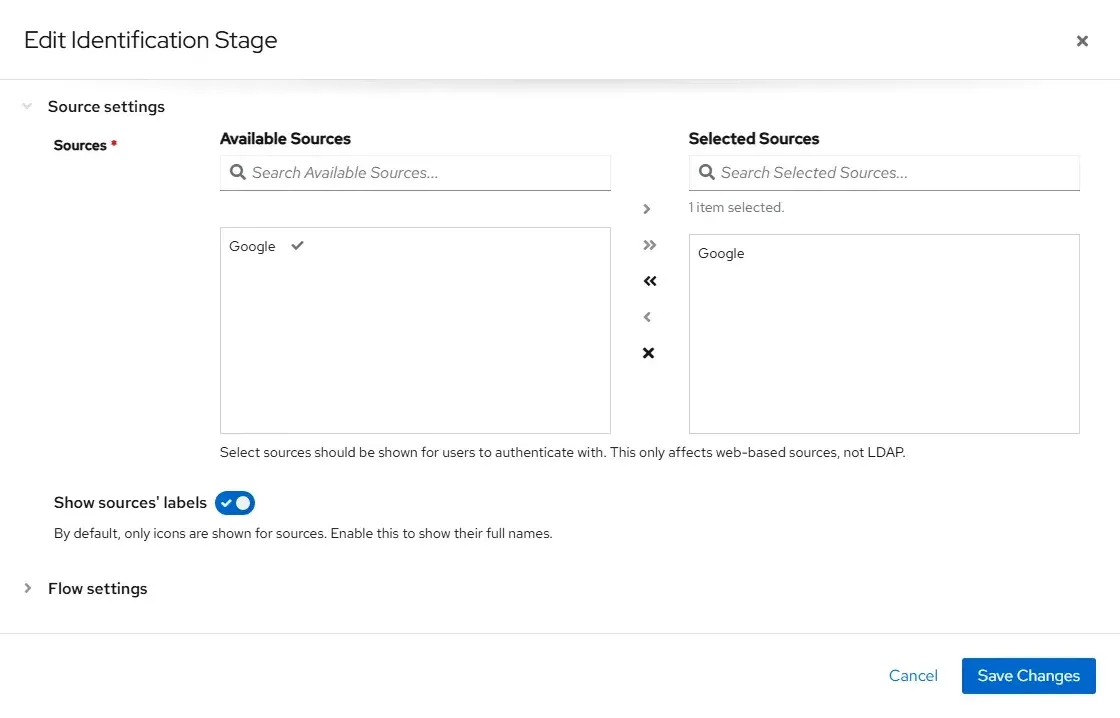Image resolution: width=1120 pixels, height=718 pixels.
Task: Click the magnifier icon in Selected Sources search
Action: 706,172
